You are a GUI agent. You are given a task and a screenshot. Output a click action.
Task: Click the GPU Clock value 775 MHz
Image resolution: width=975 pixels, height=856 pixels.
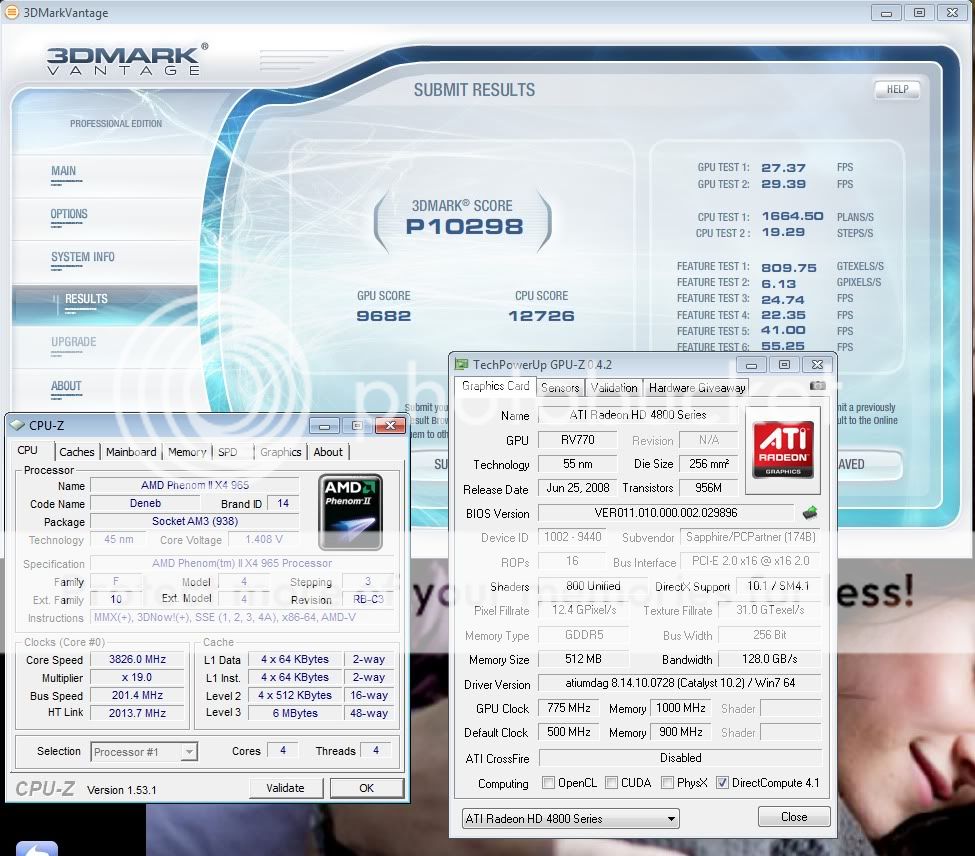[568, 707]
